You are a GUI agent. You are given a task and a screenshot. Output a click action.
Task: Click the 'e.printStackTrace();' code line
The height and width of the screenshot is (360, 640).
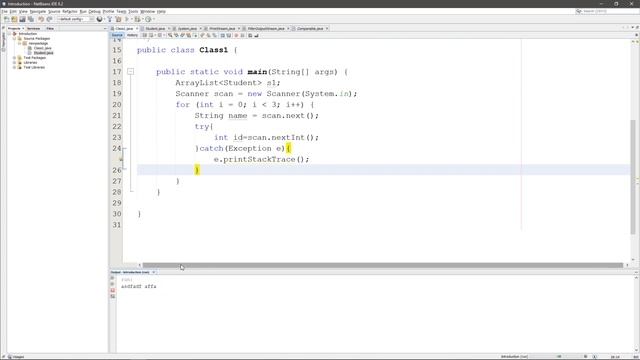261,159
